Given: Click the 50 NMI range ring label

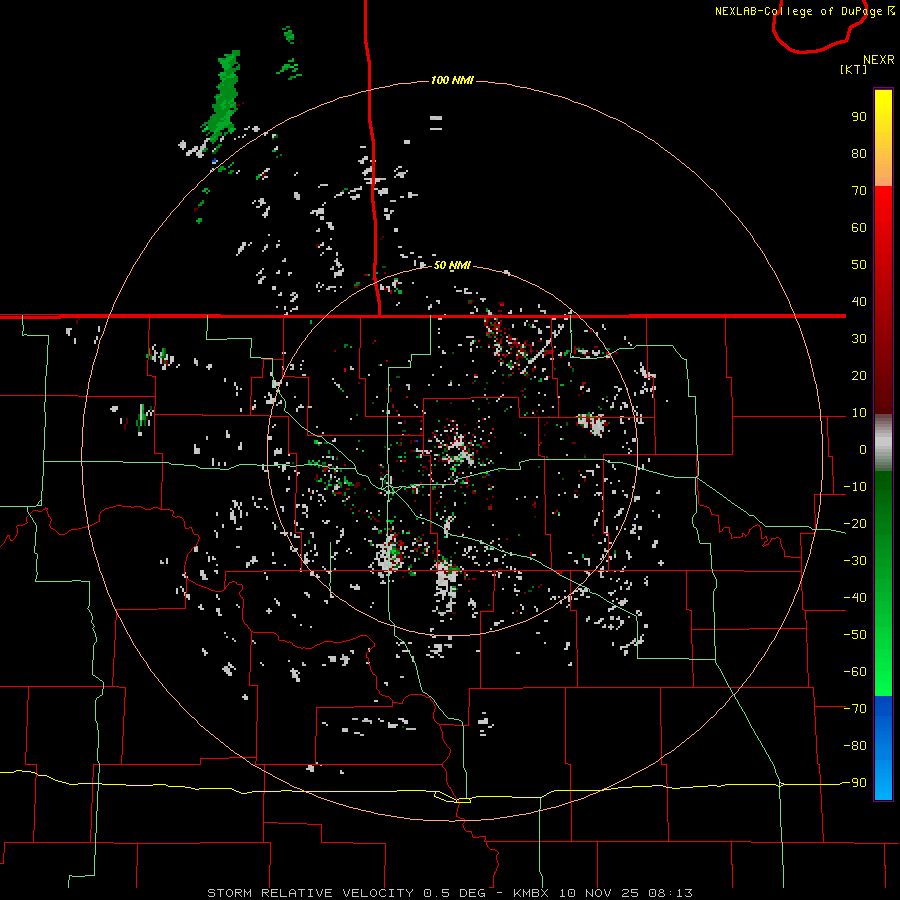Looking at the screenshot, I should 452,265.
